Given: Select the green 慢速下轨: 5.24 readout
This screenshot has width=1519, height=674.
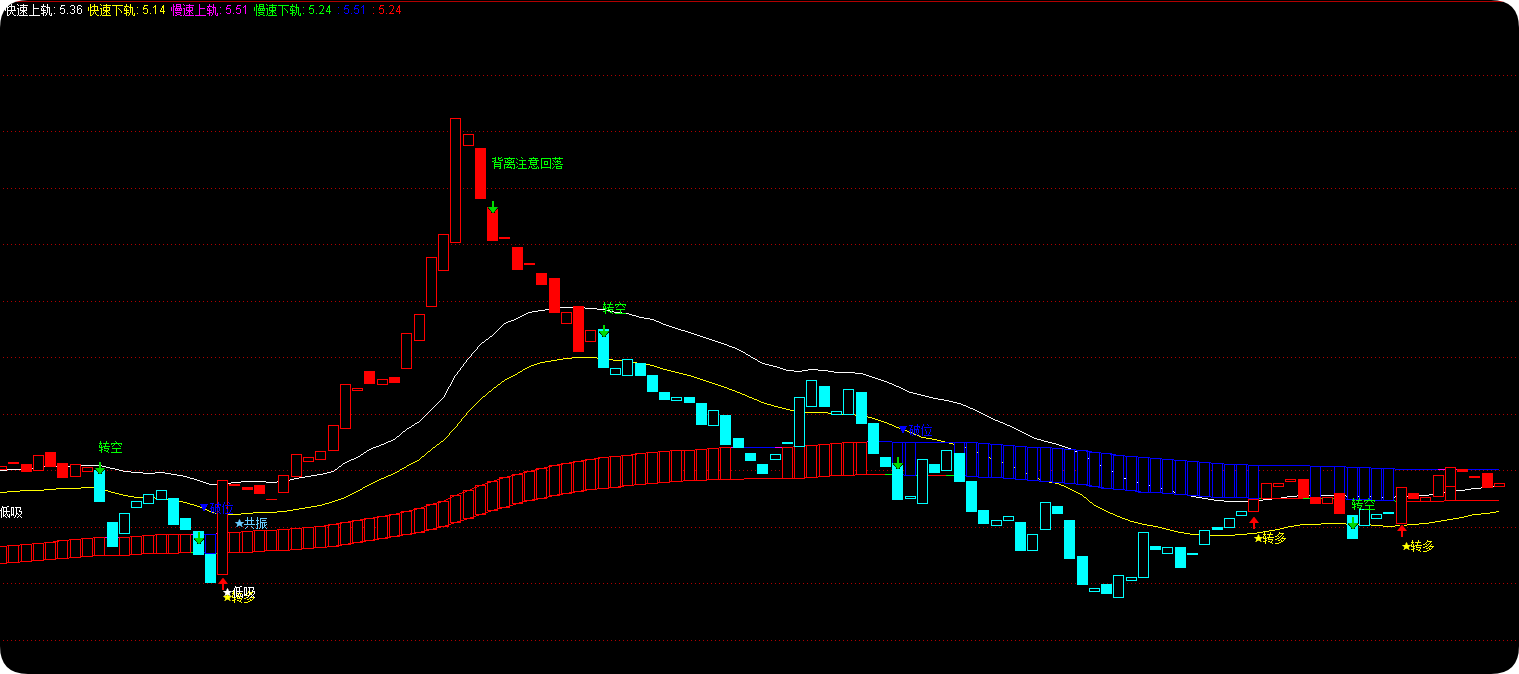Looking at the screenshot, I should (x=293, y=10).
